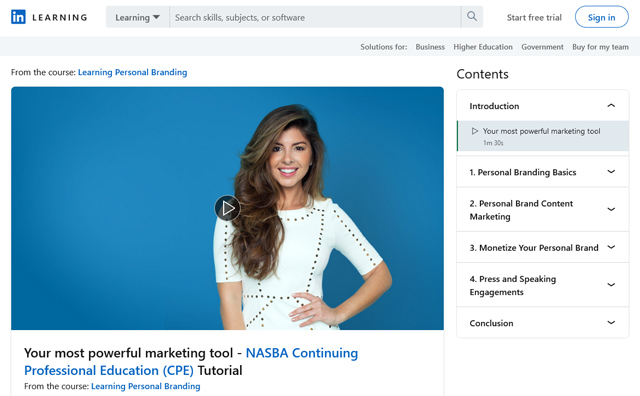The width and height of the screenshot is (640, 396).
Task: Click Start free trial
Action: (x=534, y=18)
